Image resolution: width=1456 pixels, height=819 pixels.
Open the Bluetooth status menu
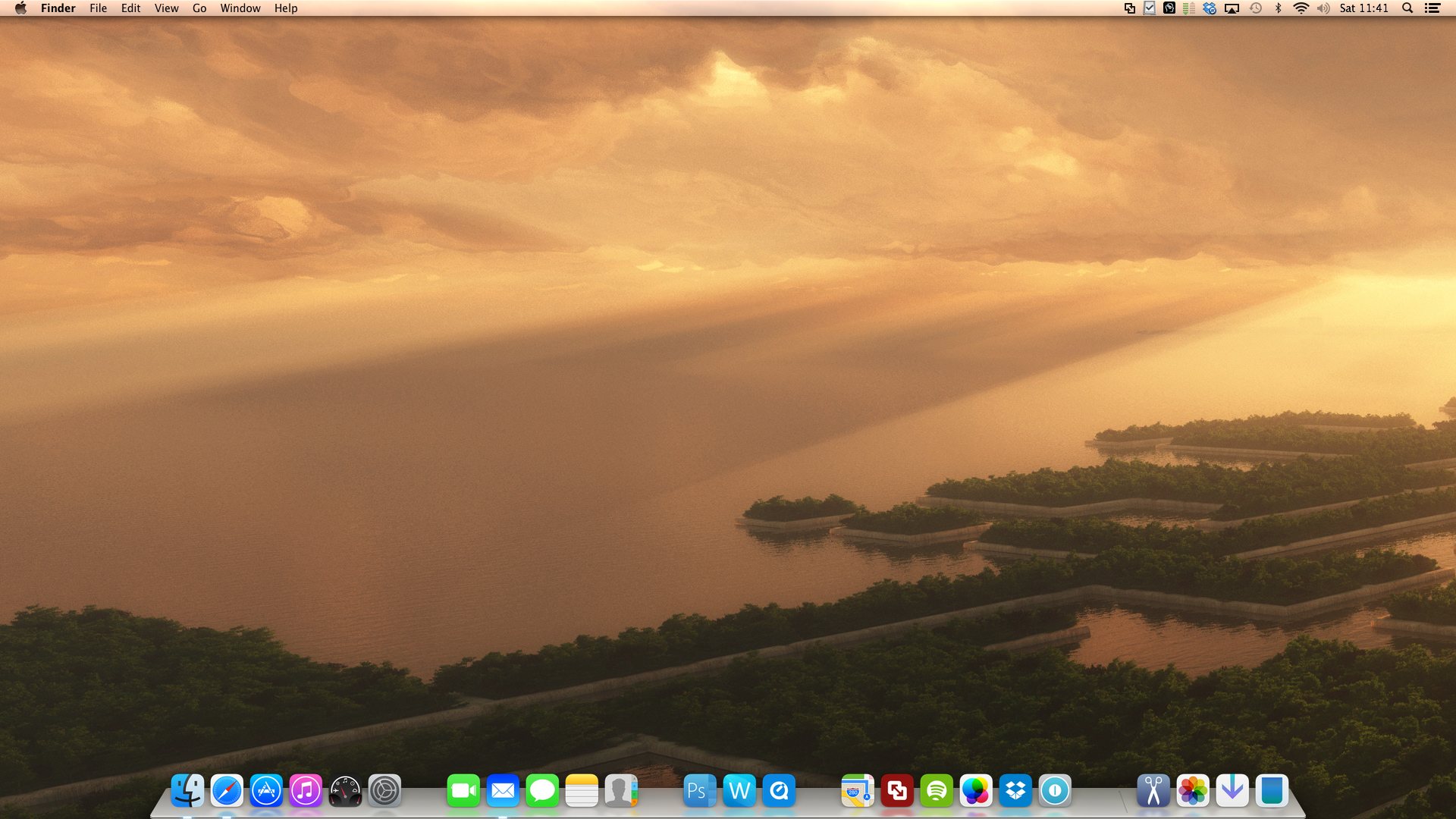tap(1279, 8)
